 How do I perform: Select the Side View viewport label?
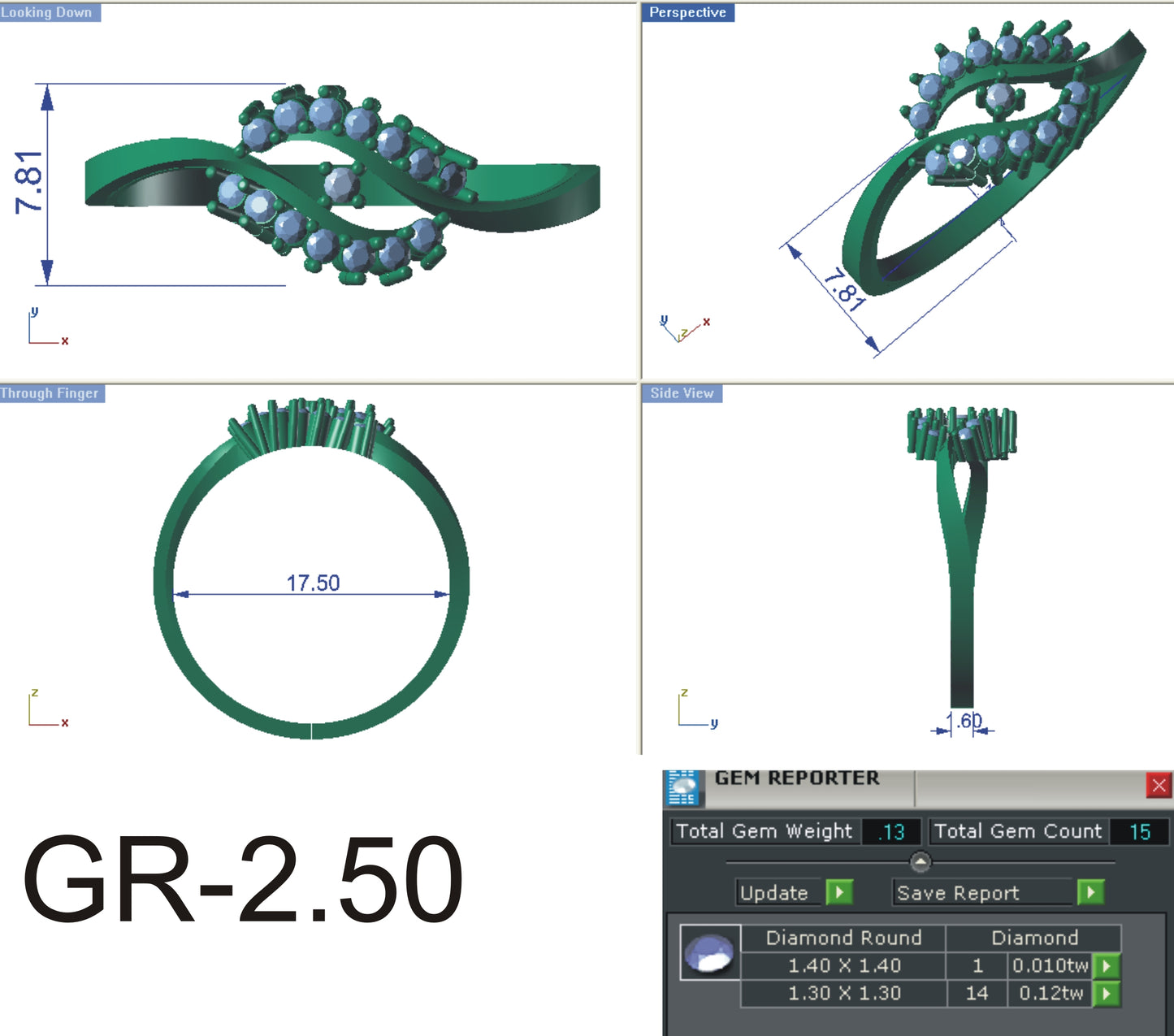682,393
